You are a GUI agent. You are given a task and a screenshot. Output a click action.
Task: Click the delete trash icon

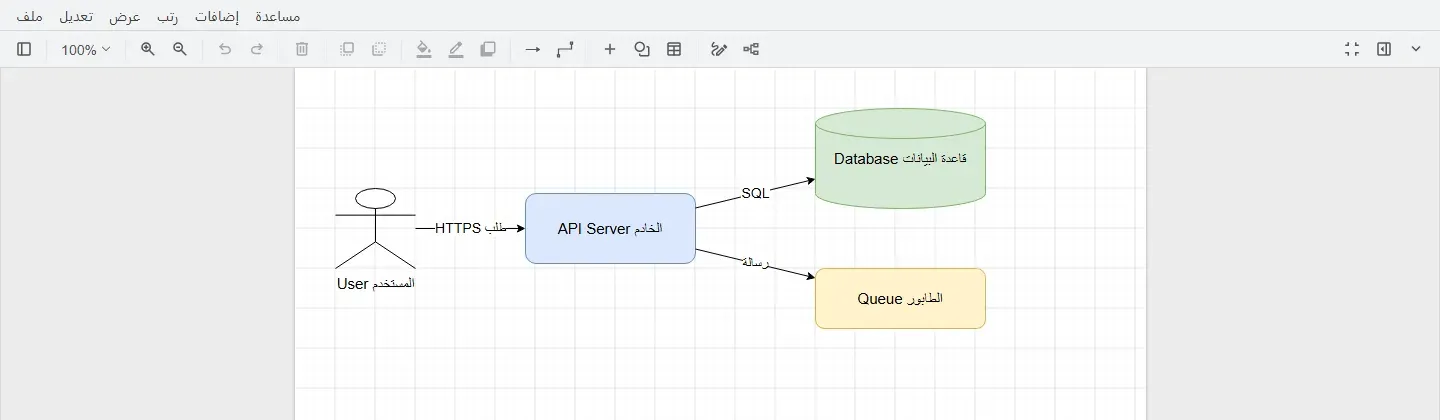pos(302,49)
